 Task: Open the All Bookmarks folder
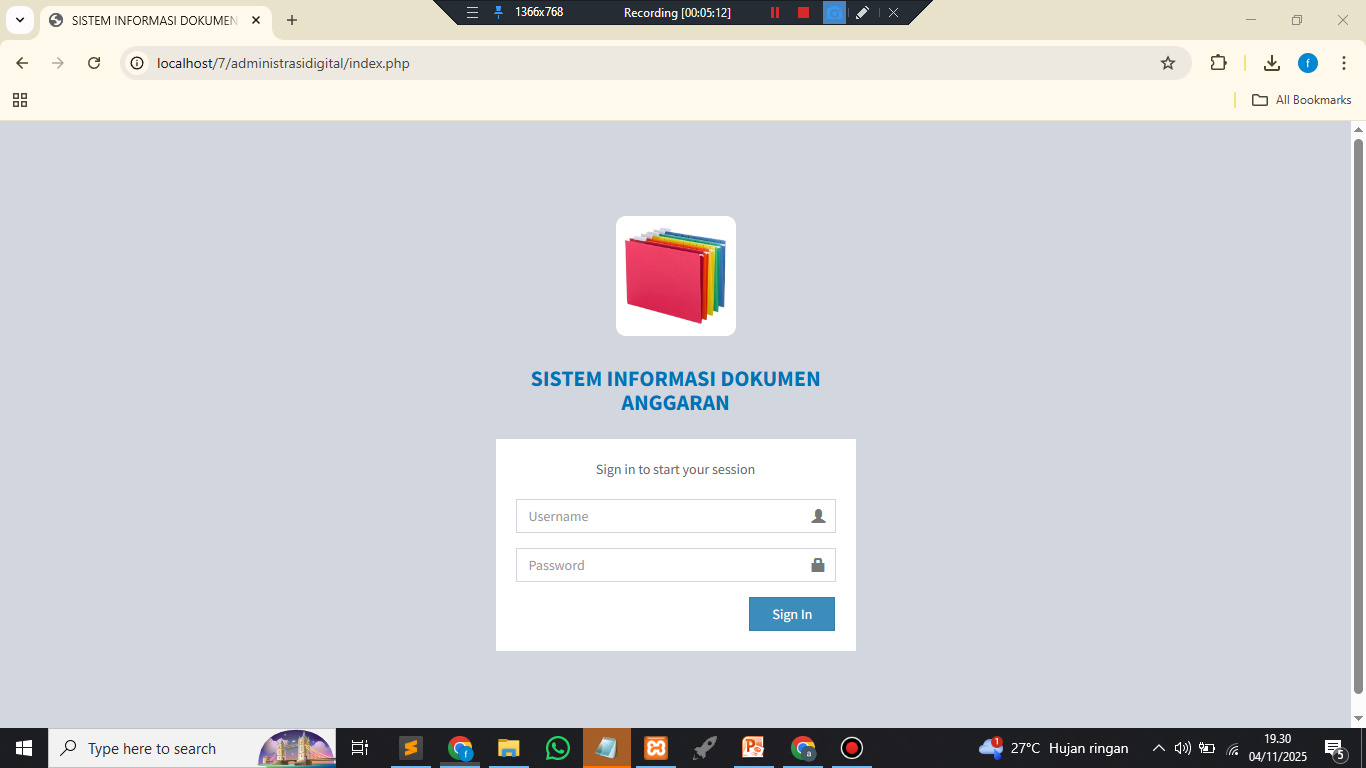click(x=1302, y=100)
